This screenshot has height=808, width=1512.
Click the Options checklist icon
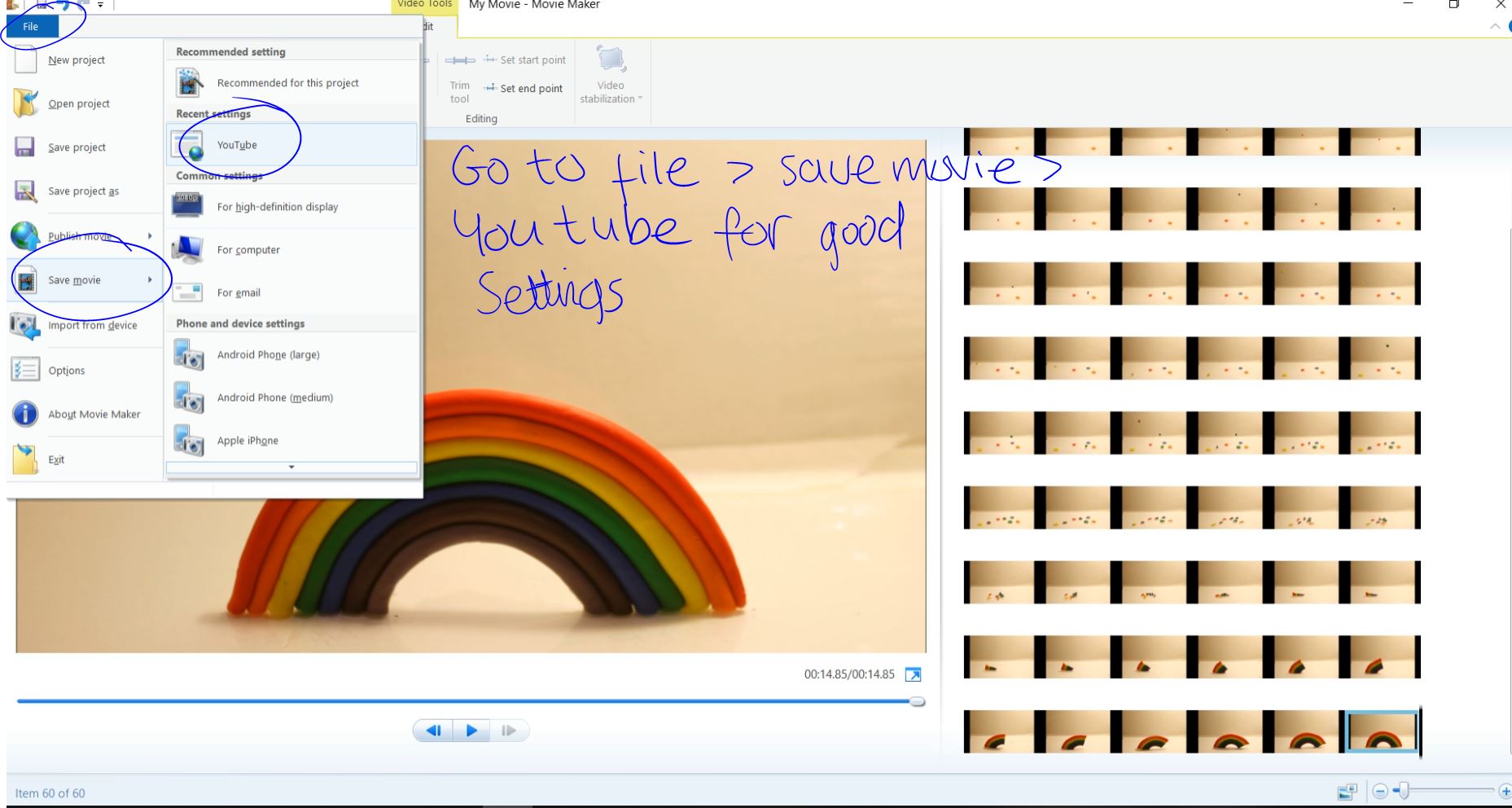24,370
